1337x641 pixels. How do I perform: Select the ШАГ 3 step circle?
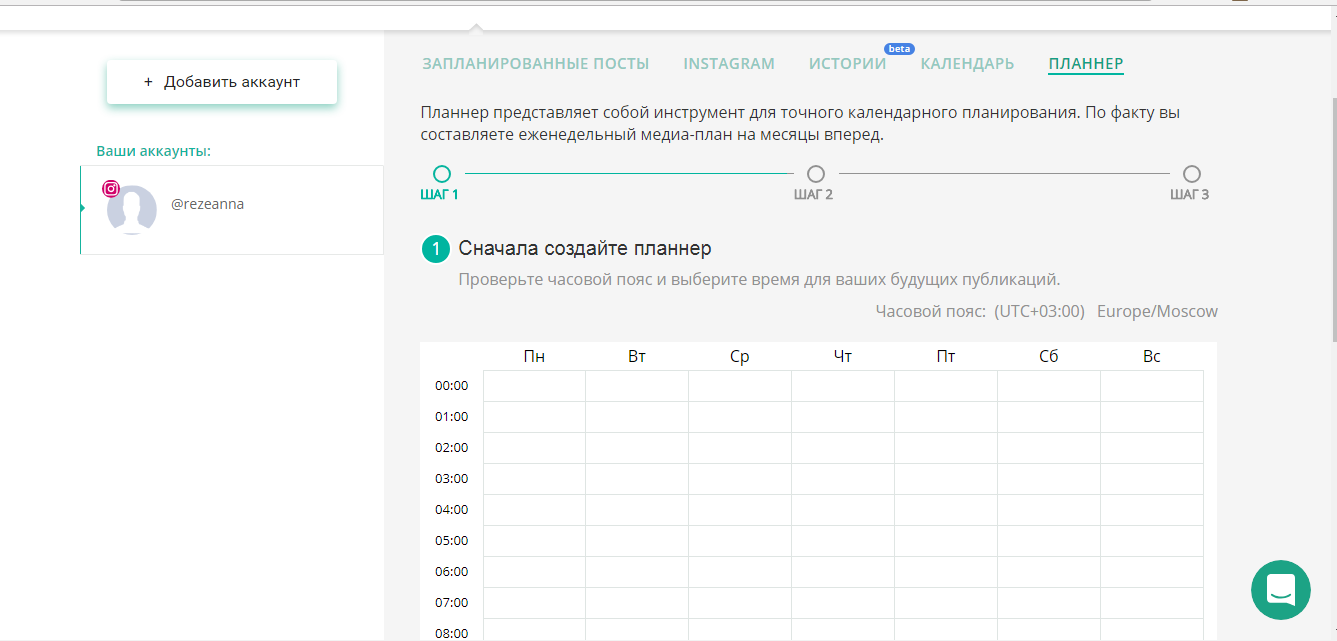[x=1190, y=173]
